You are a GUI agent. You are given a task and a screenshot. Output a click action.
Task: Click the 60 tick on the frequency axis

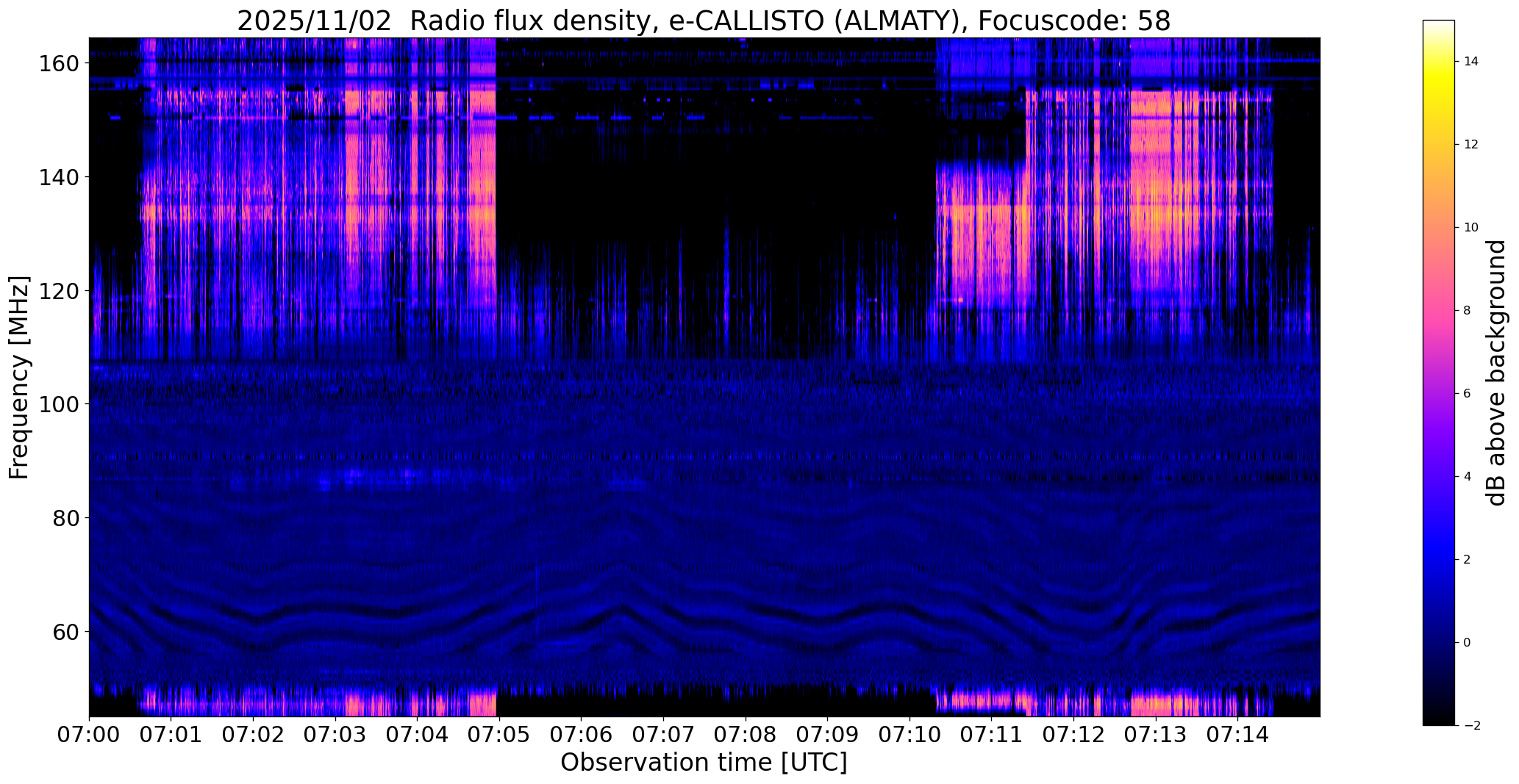click(x=66, y=632)
